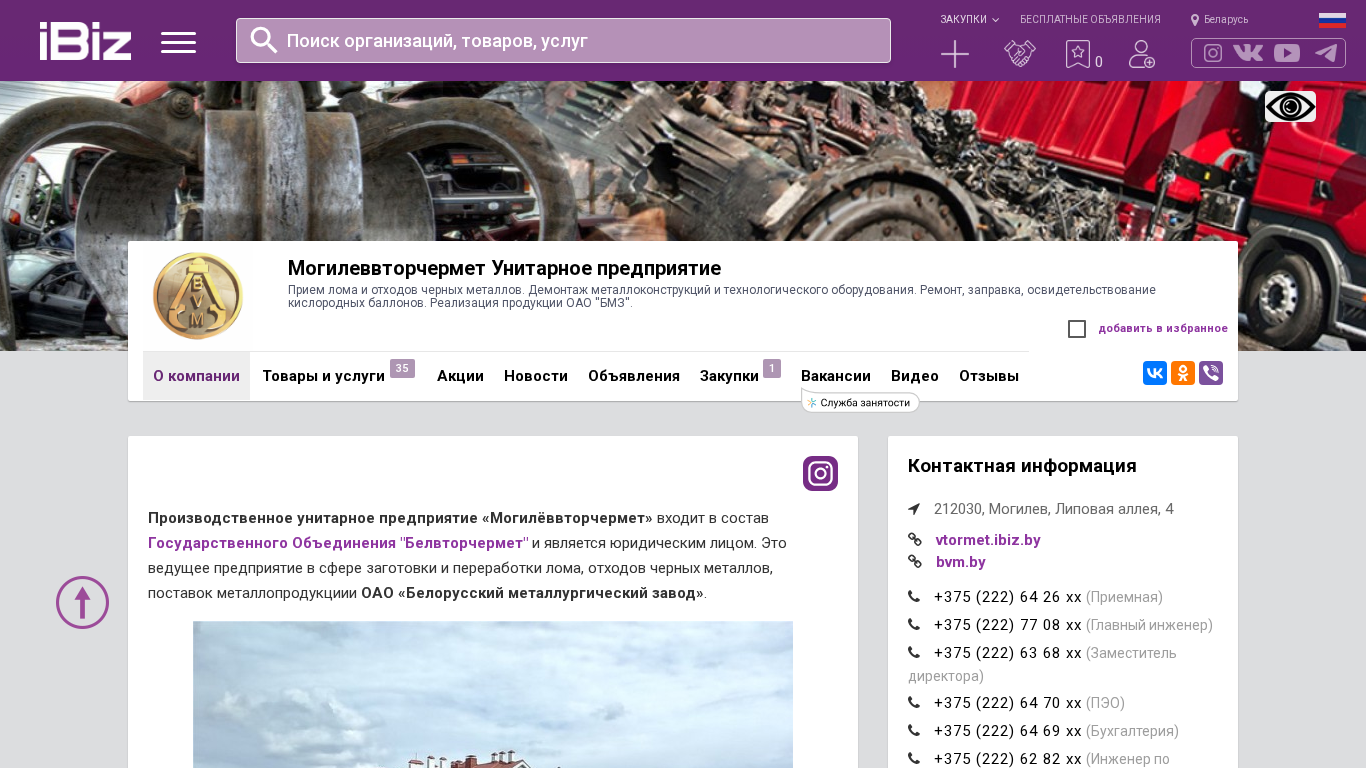The width and height of the screenshot is (1366, 768).
Task: Click 'Бесплатные объявления' link
Action: click(1090, 19)
